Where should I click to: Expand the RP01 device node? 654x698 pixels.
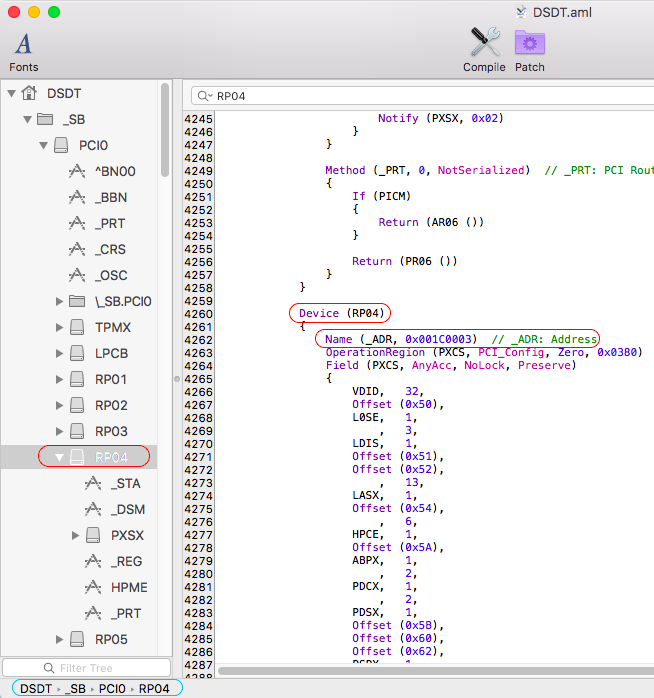pyautogui.click(x=59, y=379)
